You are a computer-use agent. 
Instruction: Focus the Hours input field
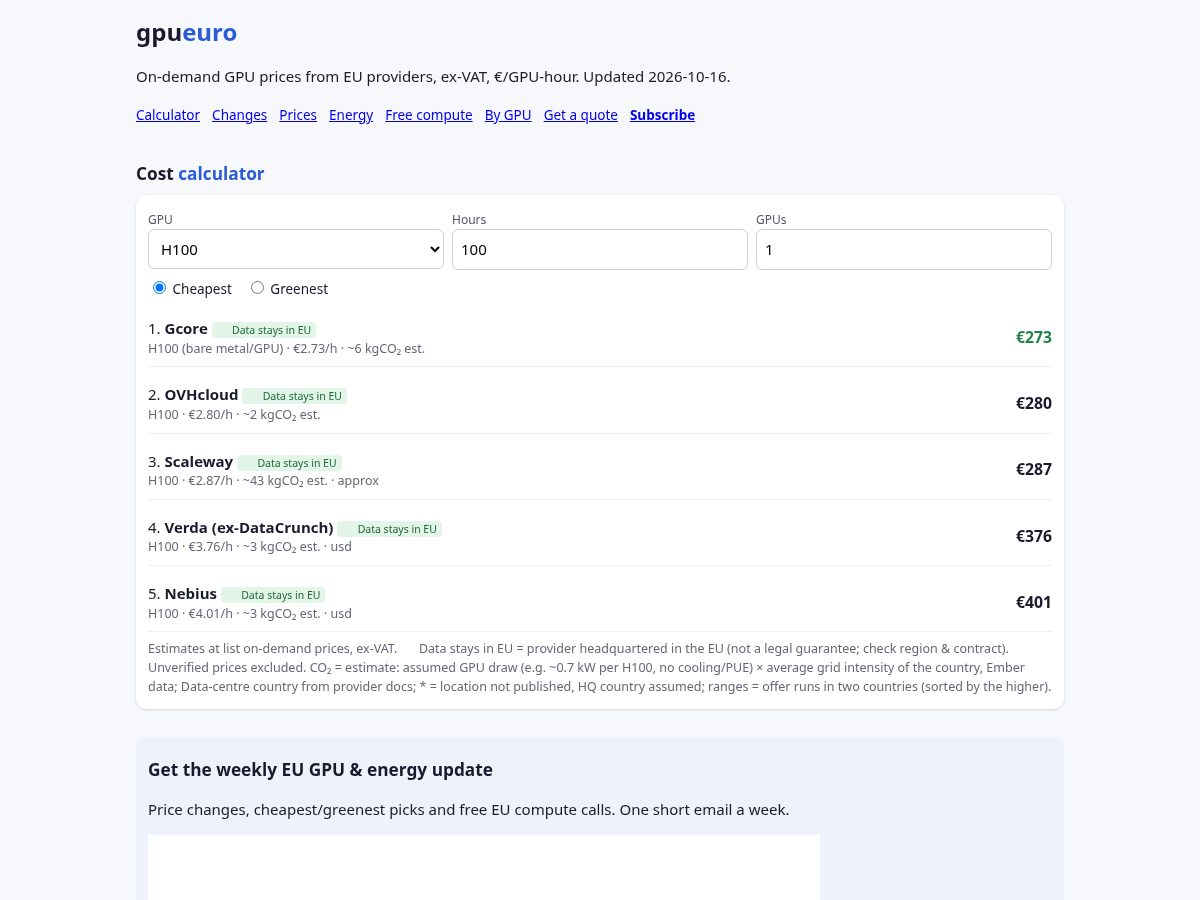[x=600, y=249]
